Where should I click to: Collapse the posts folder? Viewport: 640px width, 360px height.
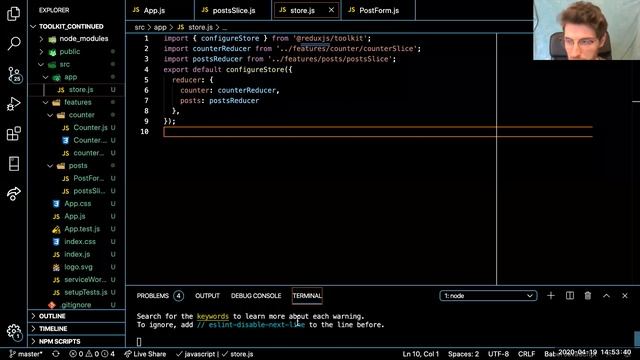pyautogui.click(x=76, y=165)
